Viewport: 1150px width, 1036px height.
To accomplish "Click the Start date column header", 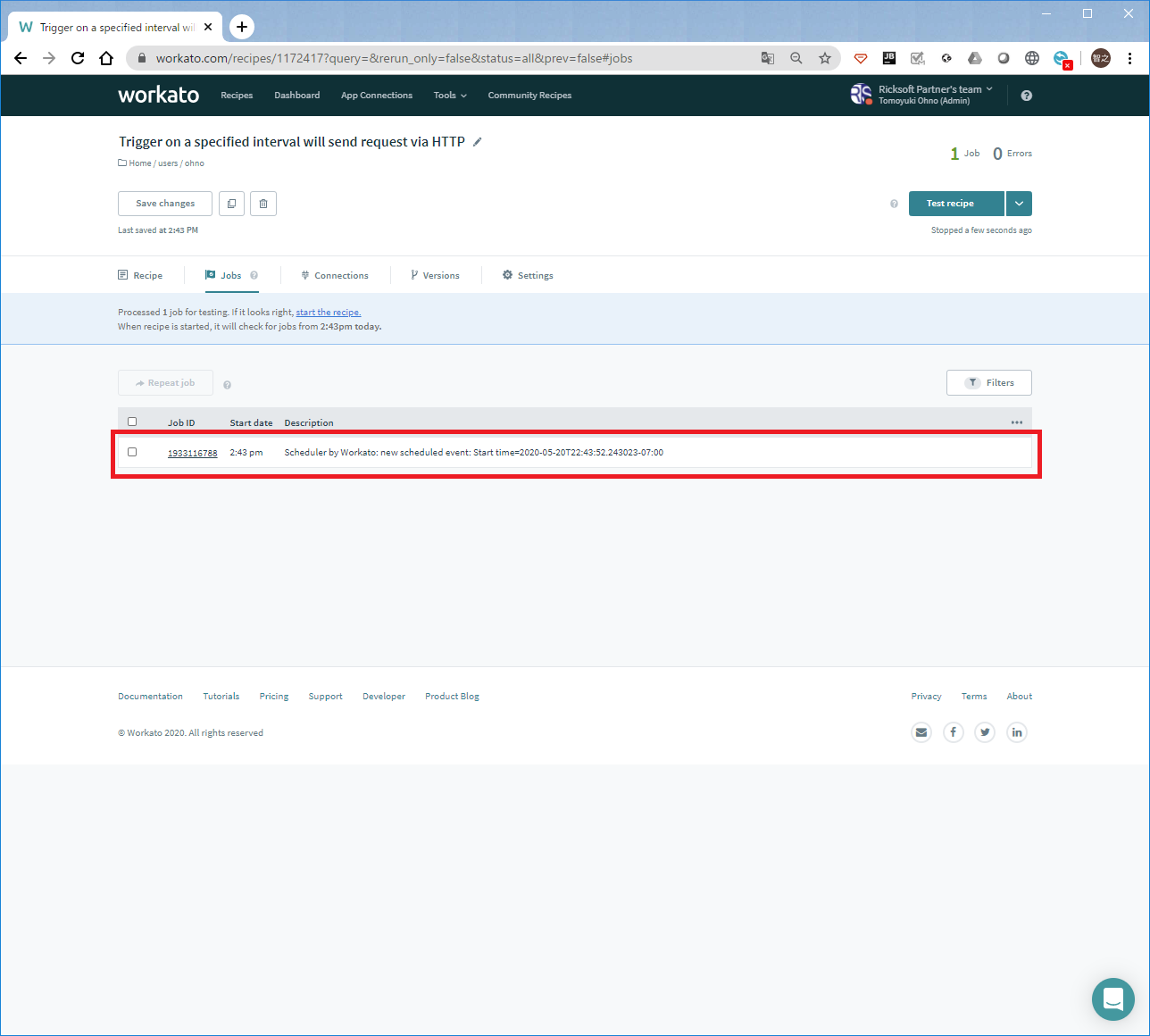I will [251, 423].
